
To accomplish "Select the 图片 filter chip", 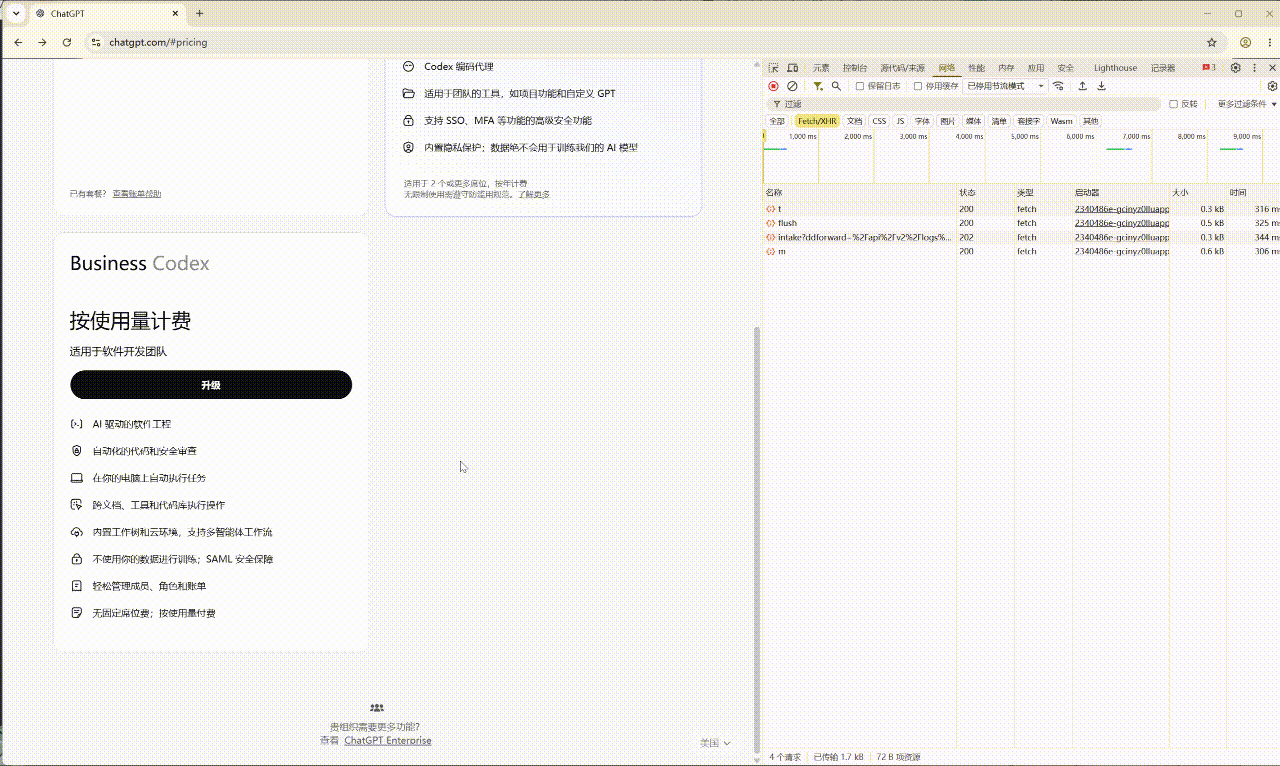I will click(947, 121).
